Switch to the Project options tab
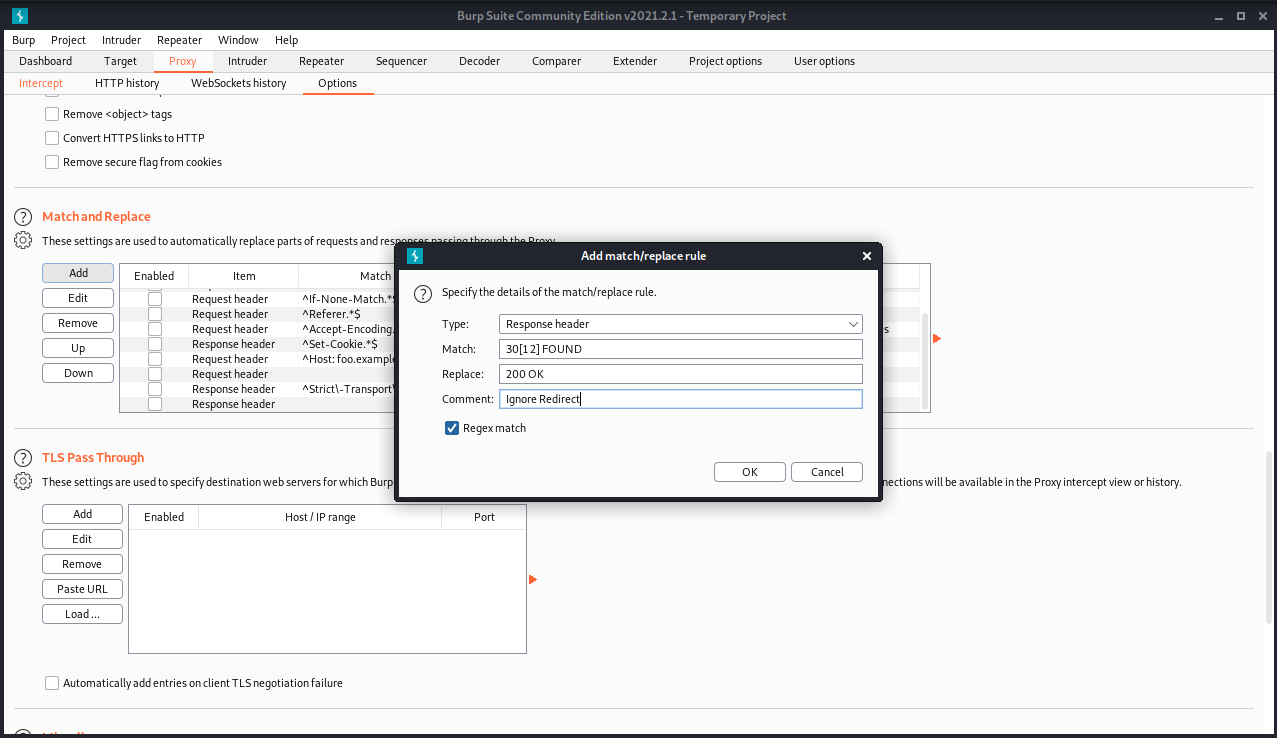Screen dimensions: 1277x738 725,61
